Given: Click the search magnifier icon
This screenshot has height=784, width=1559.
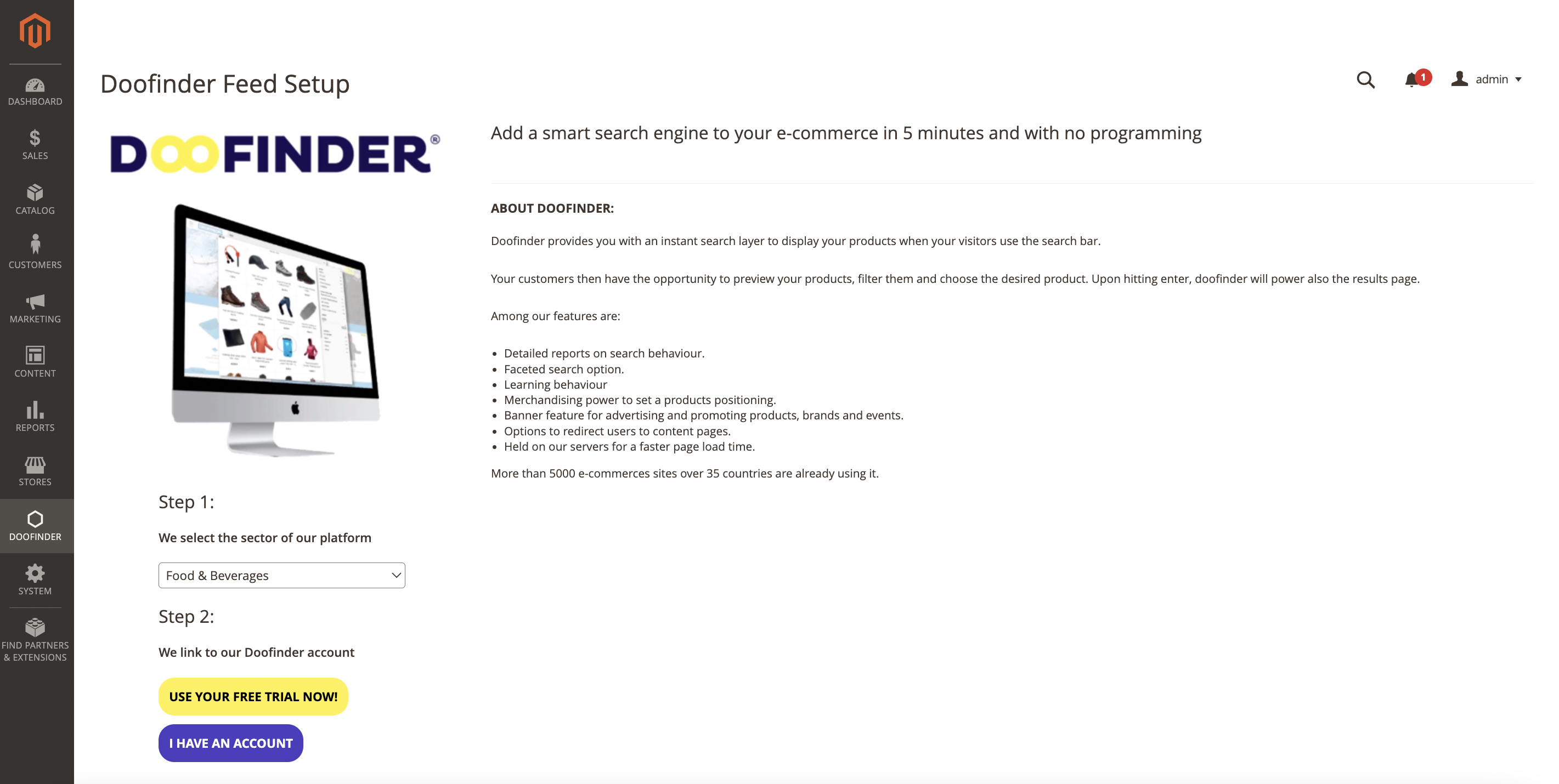Looking at the screenshot, I should [1364, 79].
